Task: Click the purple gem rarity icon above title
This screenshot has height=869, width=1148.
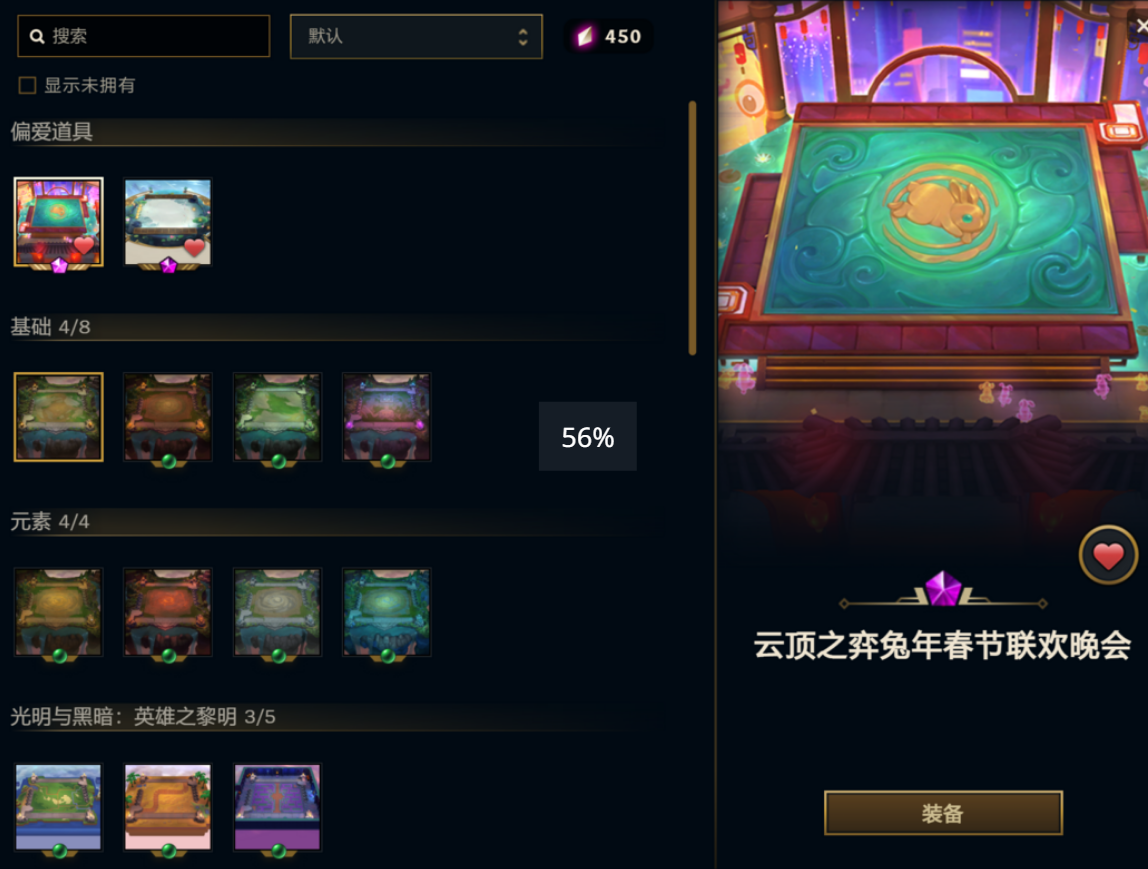Action: pos(943,589)
